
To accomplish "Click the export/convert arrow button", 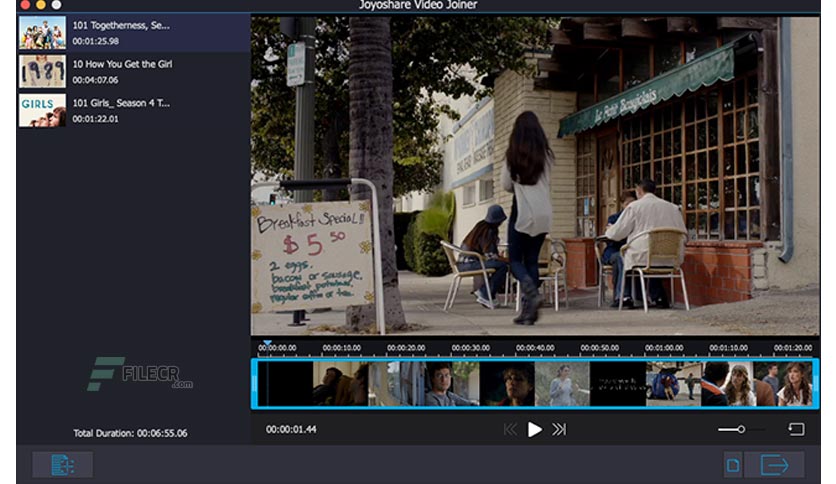I will (774, 465).
